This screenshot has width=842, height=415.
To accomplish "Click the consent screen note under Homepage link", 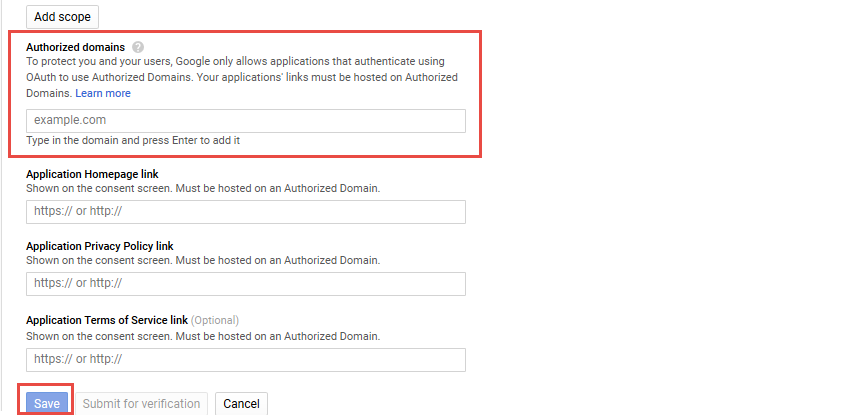I will (203, 188).
